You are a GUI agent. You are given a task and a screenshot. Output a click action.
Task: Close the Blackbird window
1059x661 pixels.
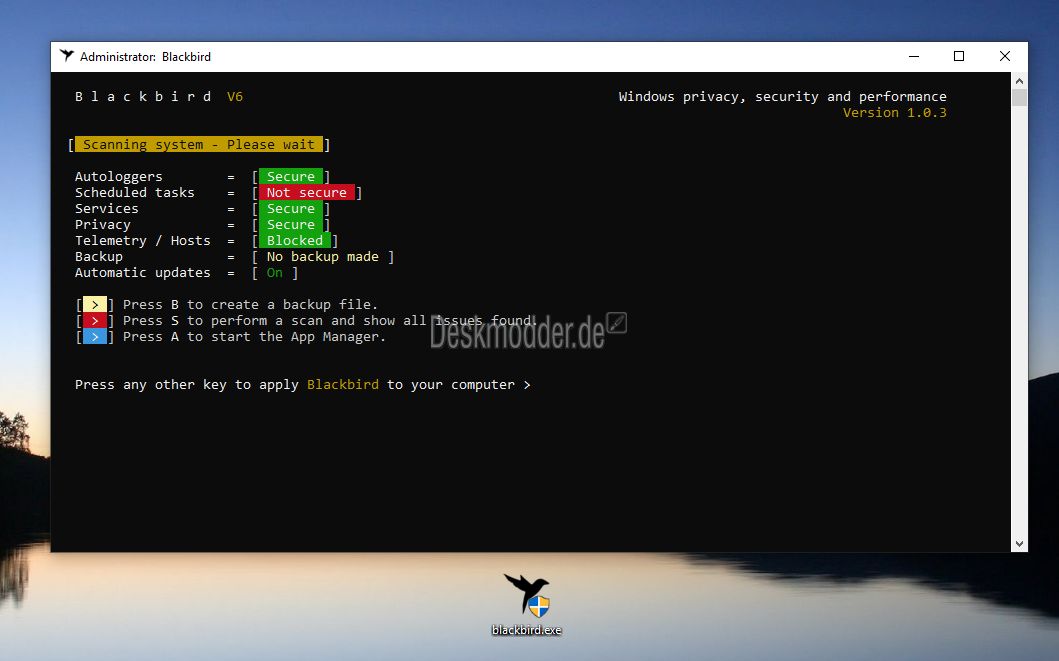[1005, 57]
